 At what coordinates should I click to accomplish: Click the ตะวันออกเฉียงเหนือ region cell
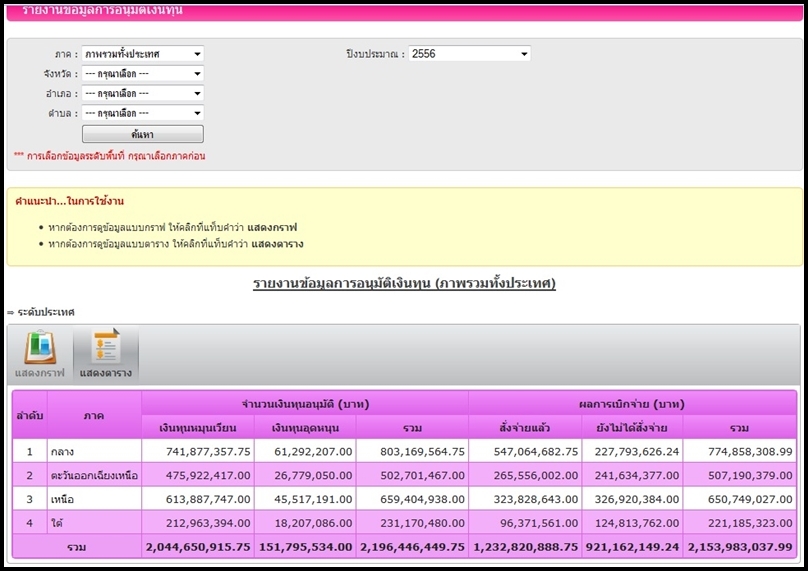point(94,475)
